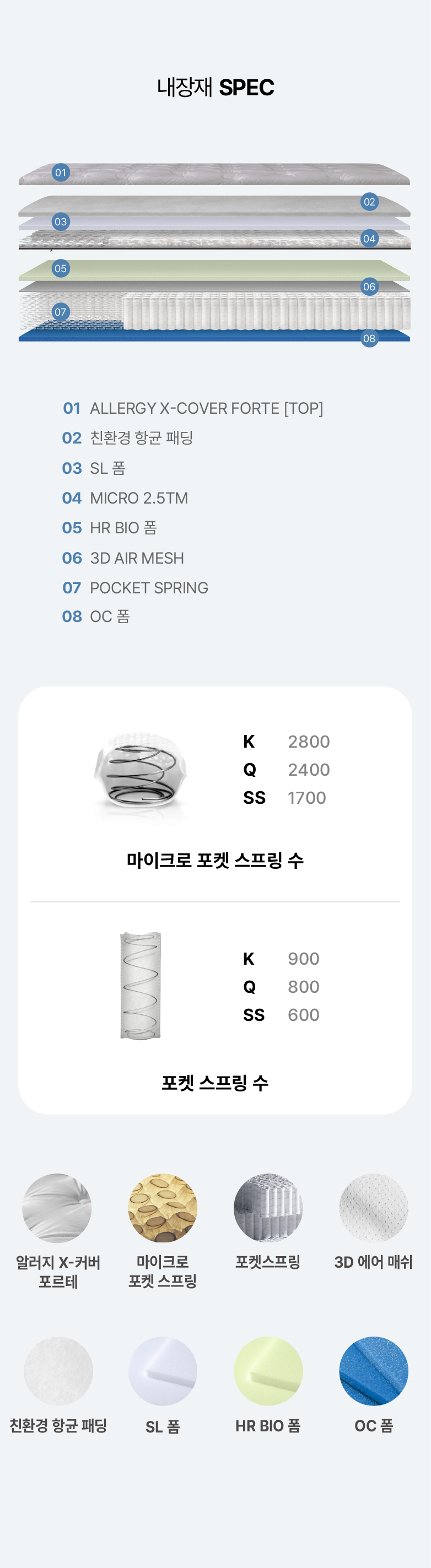Viewport: 431px width, 1568px height.
Task: Select the 03 badge on the mattress layers
Action: (x=60, y=221)
